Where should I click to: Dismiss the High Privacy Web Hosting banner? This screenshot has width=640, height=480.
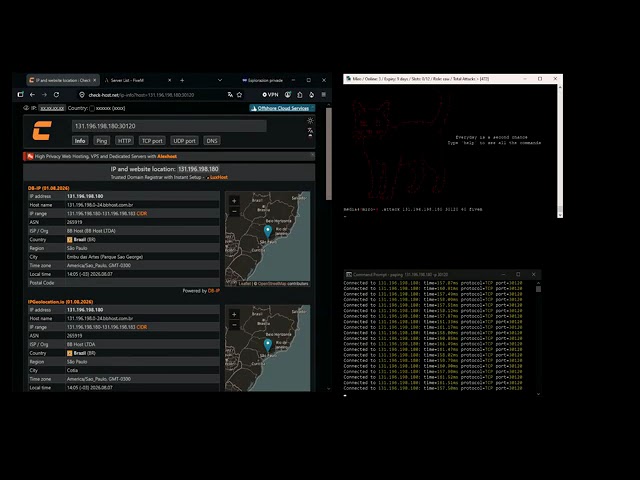312,155
